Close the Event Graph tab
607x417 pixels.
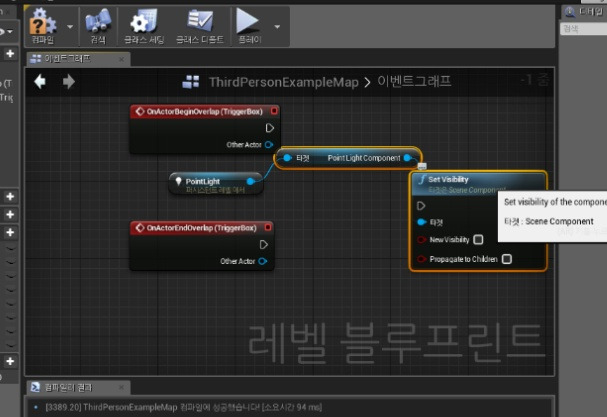pos(122,59)
